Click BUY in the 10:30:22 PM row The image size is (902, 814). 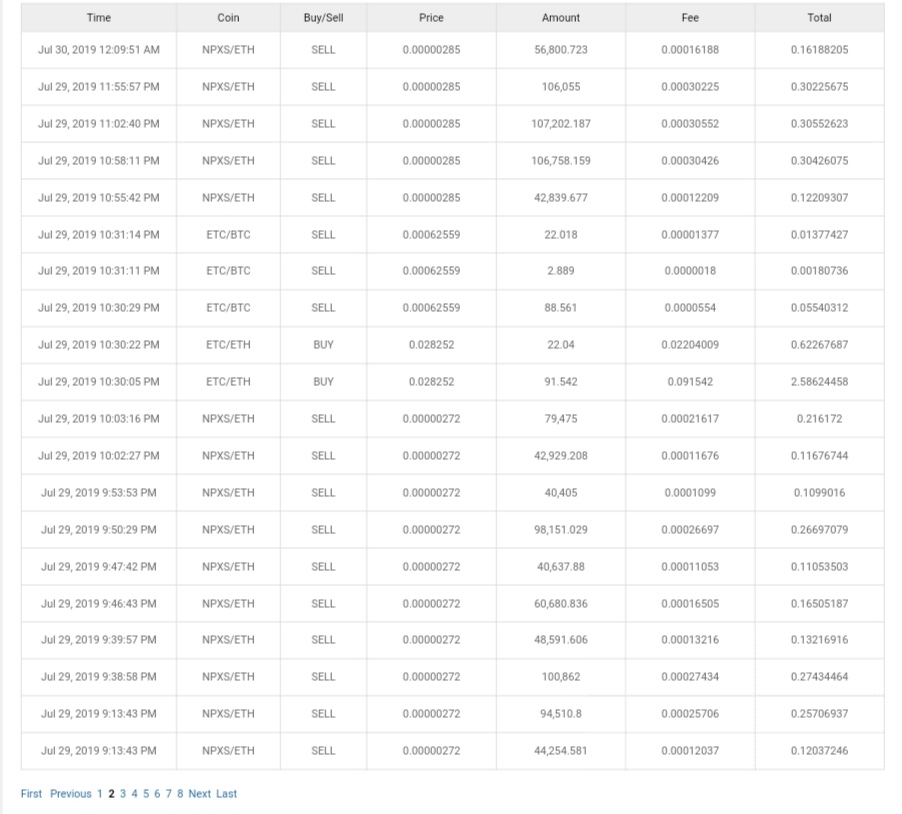pos(323,345)
